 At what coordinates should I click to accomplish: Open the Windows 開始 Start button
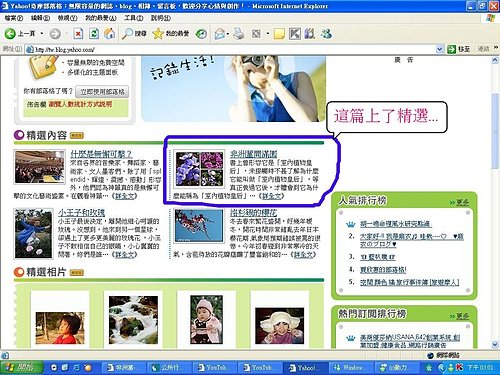[22, 368]
